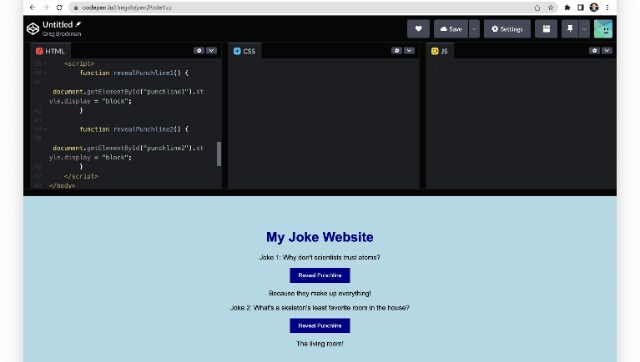Reload the browser page
This screenshot has width=640, height=362.
point(59,7)
